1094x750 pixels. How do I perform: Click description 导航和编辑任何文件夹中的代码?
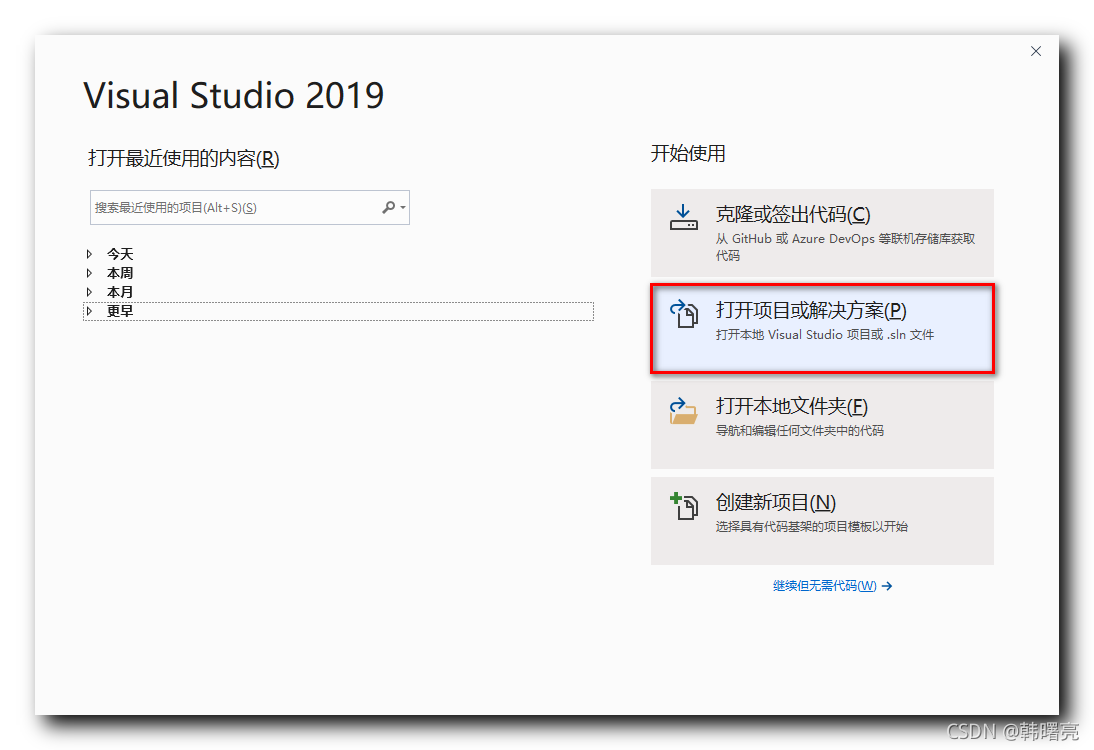point(800,430)
